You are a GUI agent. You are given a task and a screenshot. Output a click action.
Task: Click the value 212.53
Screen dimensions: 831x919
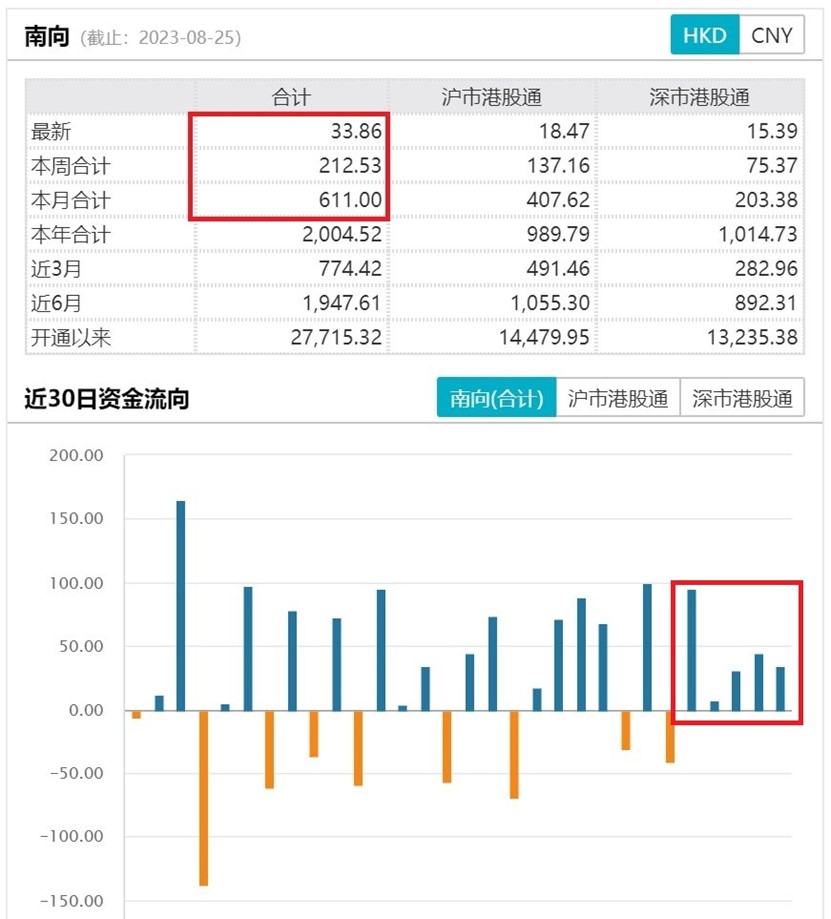(350, 165)
